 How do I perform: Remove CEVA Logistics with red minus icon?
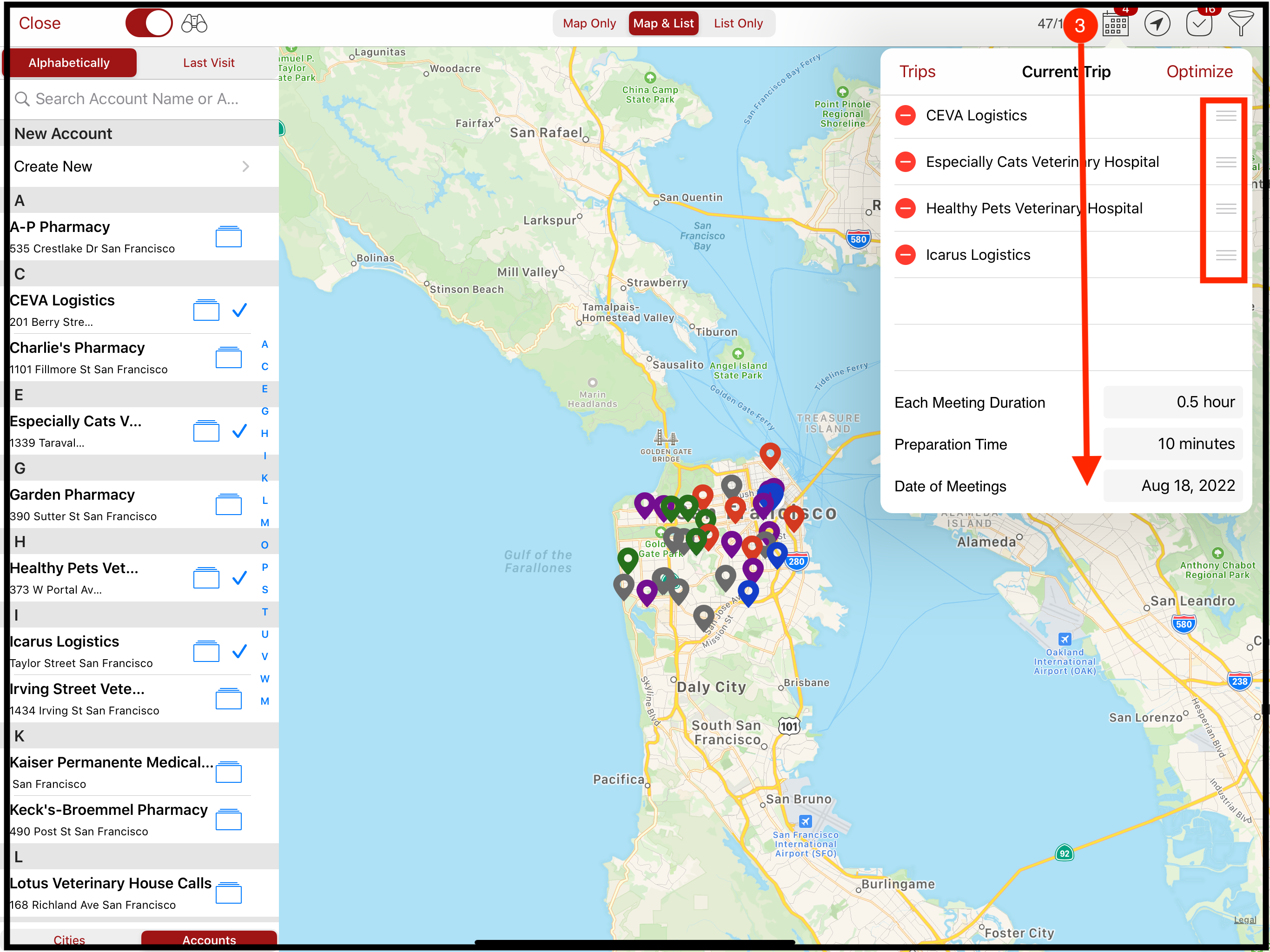906,115
